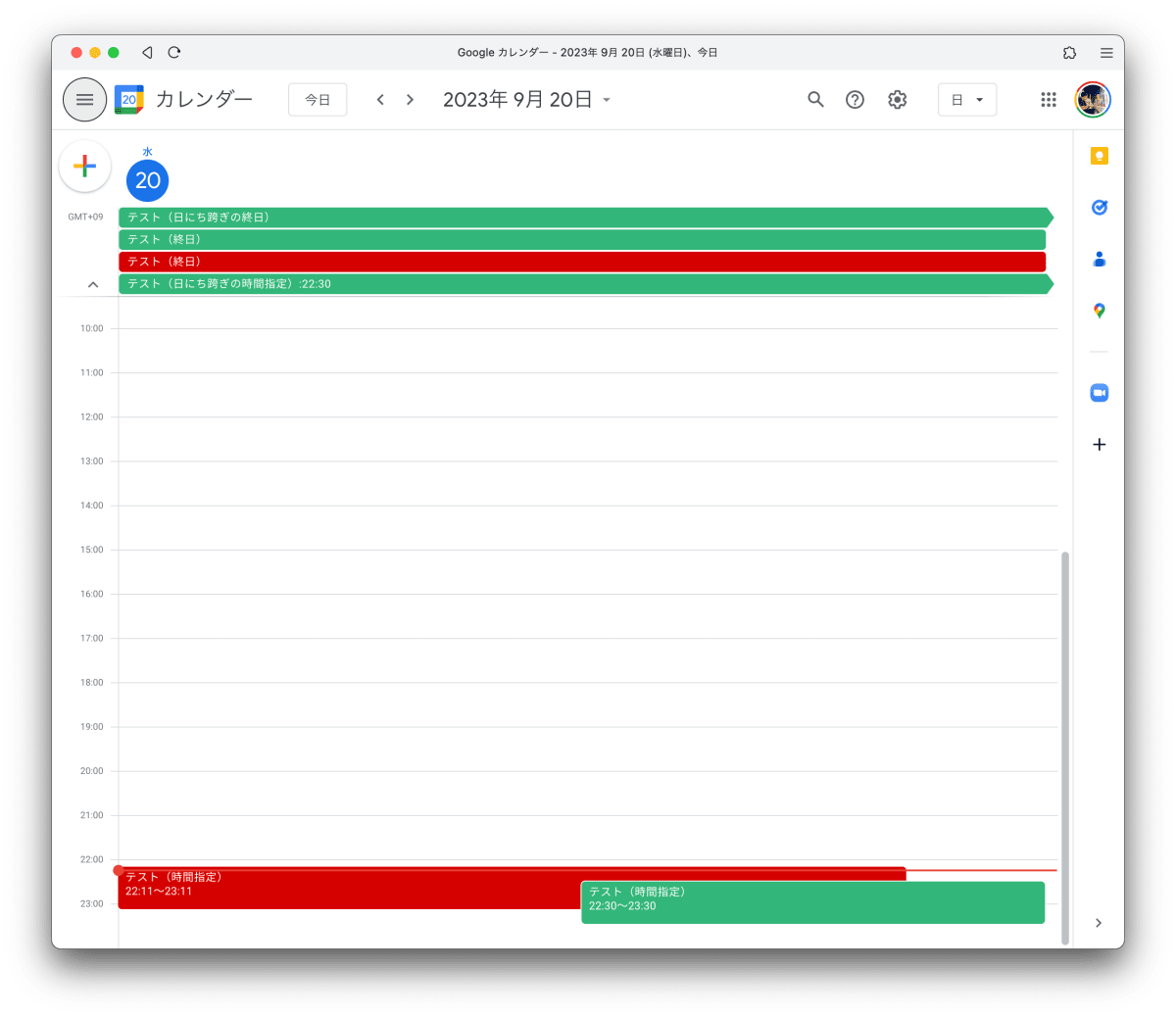Click the 水 weekday label
The width and height of the screenshot is (1176, 1017).
tap(148, 152)
